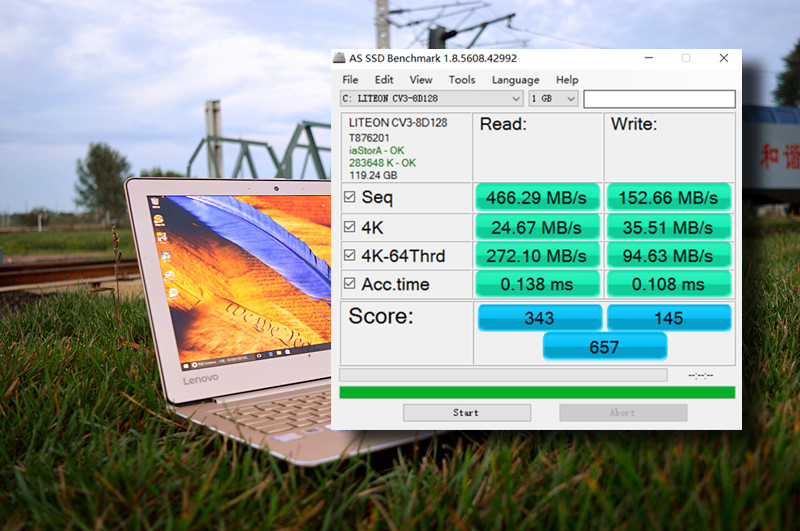Click the 283648 K - OK alignment text
Image resolution: width=800 pixels, height=531 pixels.
(x=382, y=163)
